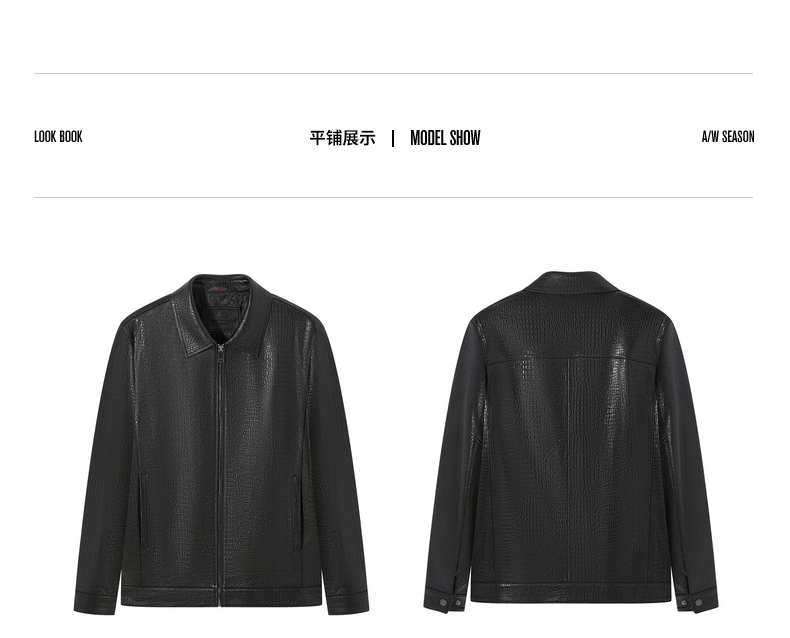The height and width of the screenshot is (638, 790).
Task: Click the snap buttons on back jacket's right cuff
Action: coord(691,602)
